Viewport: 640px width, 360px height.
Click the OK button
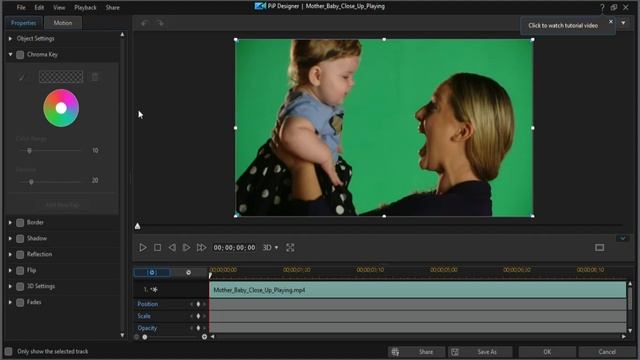tap(547, 351)
